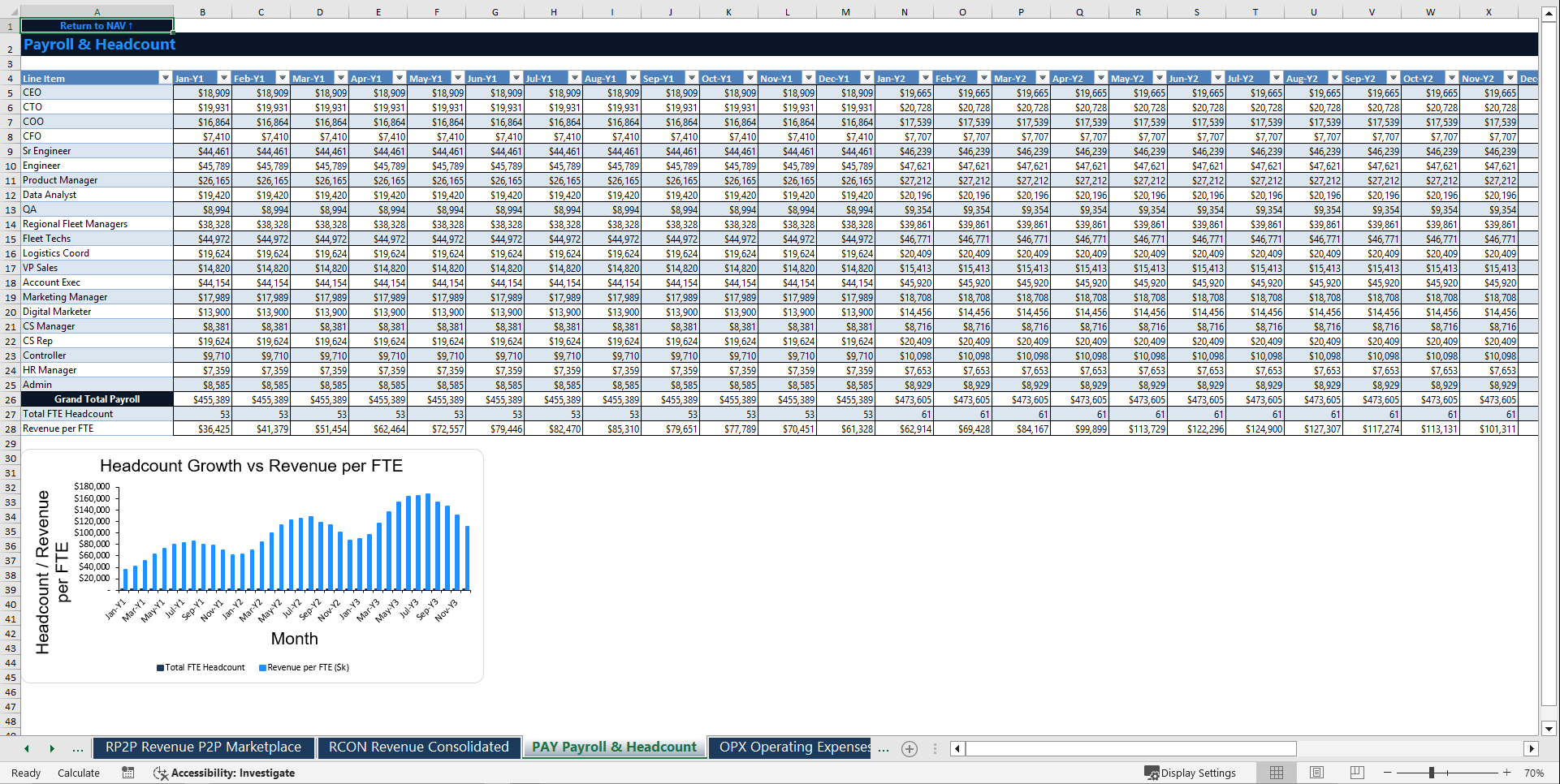Image resolution: width=1560 pixels, height=784 pixels.
Task: Open the Feb-Y1 column filter dropdown
Action: click(283, 78)
